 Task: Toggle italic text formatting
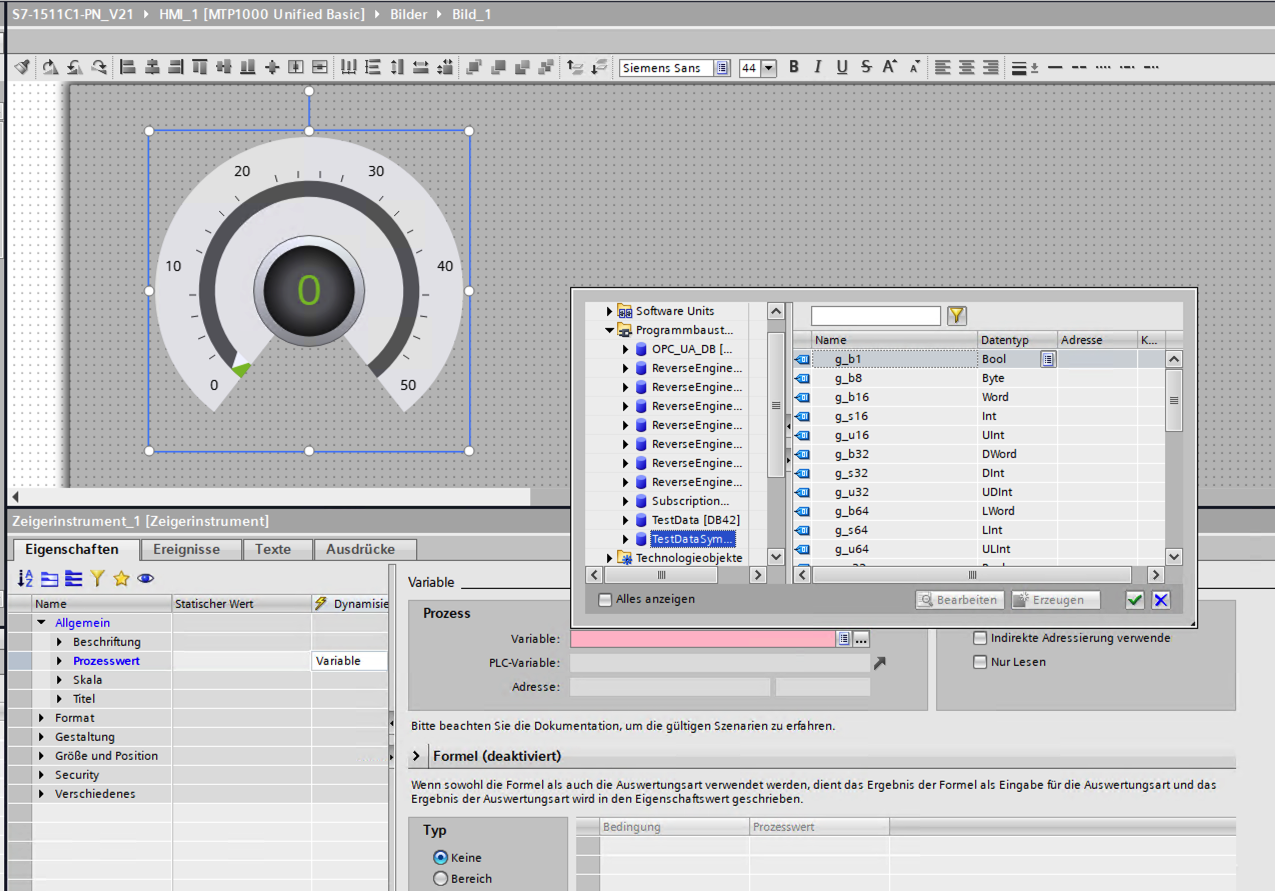pyautogui.click(x=818, y=67)
